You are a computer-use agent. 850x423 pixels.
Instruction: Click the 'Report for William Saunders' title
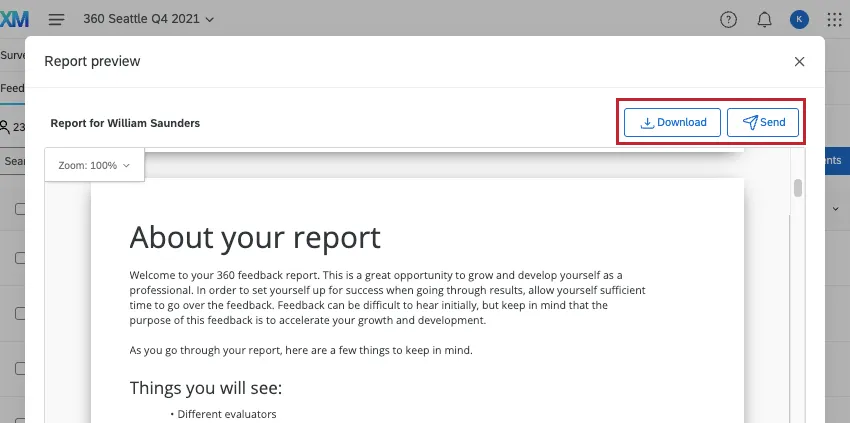(125, 123)
